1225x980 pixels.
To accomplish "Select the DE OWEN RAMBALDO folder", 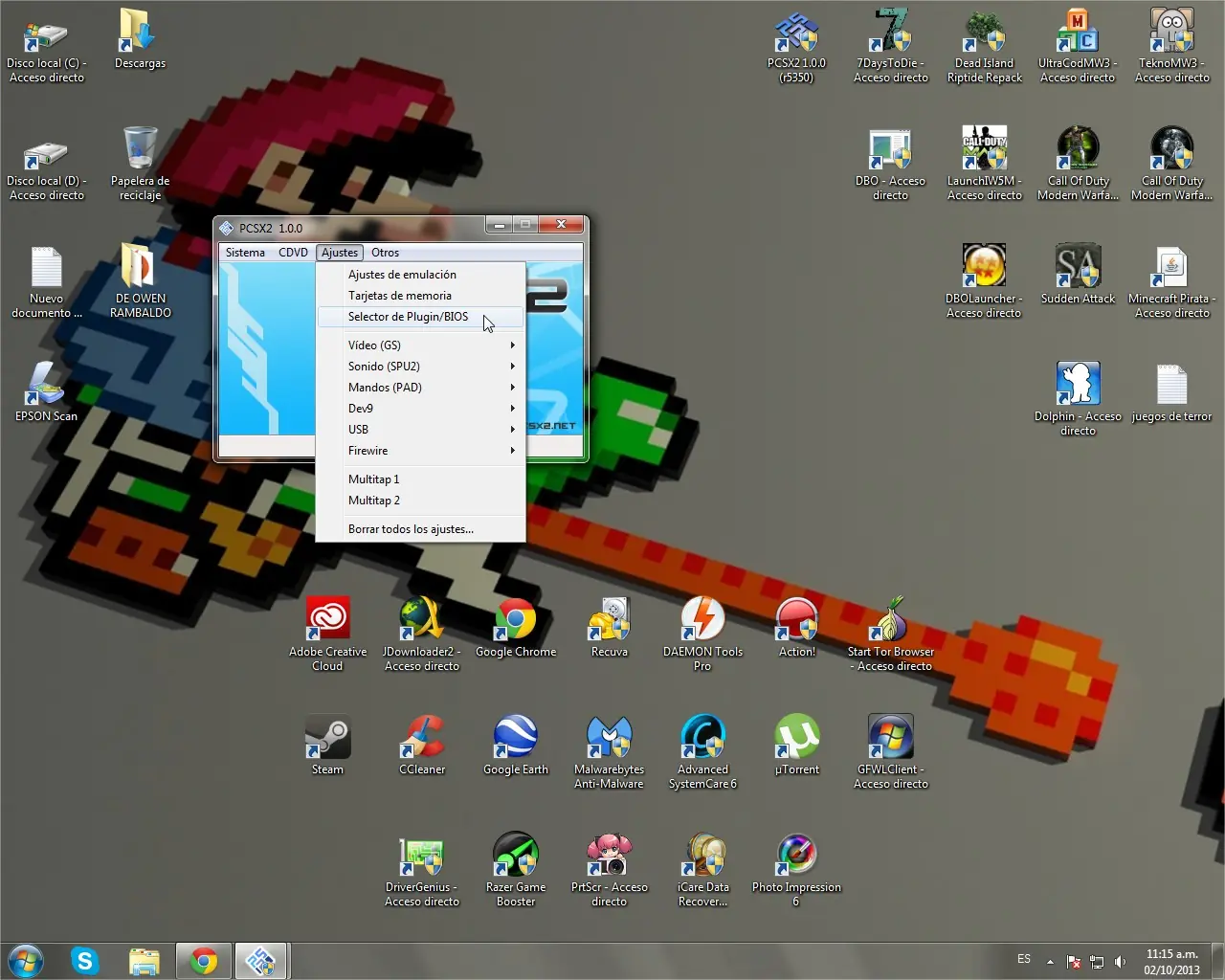I will coord(141,281).
